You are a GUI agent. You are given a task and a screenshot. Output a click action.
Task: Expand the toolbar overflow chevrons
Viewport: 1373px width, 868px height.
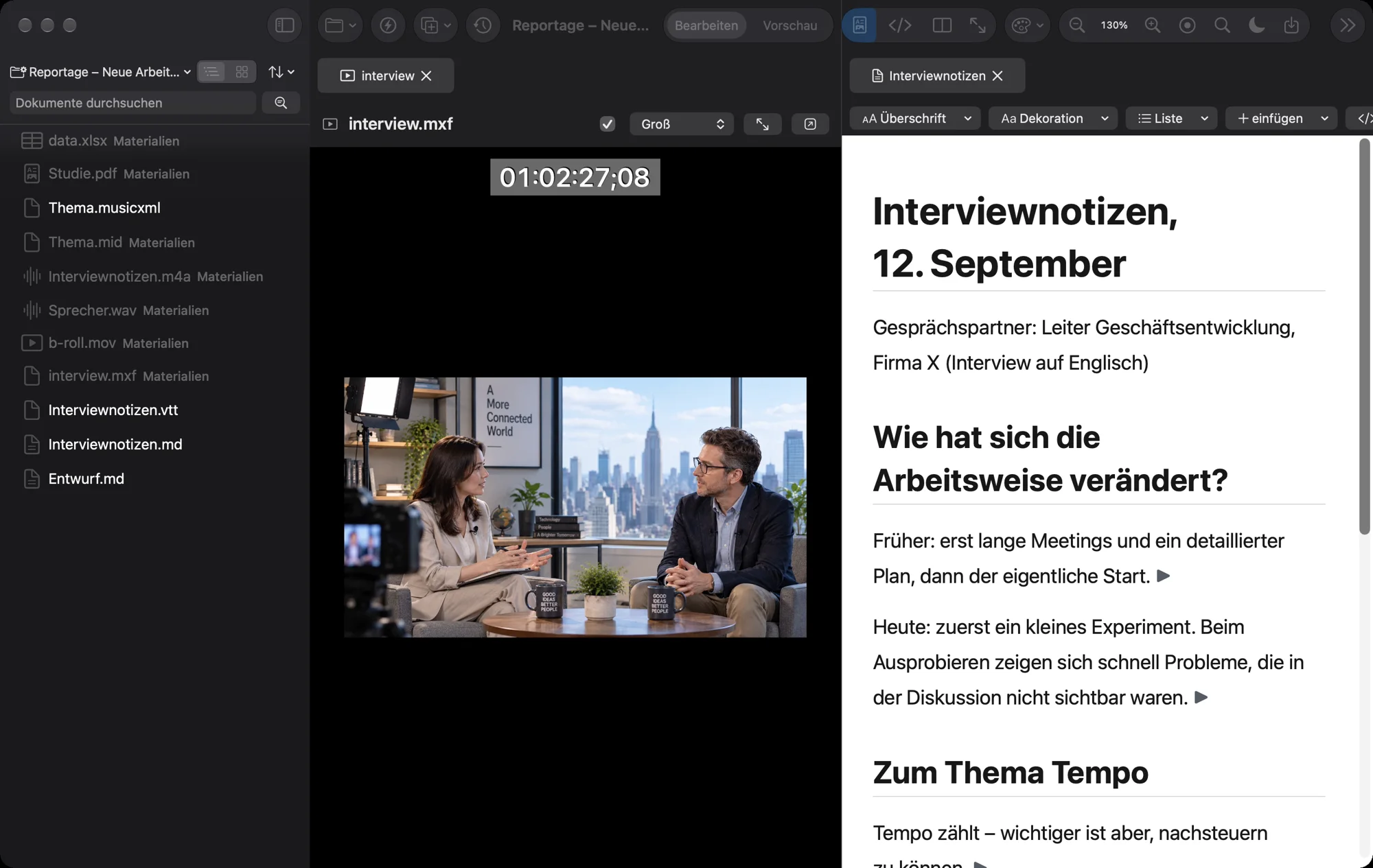pyautogui.click(x=1348, y=25)
